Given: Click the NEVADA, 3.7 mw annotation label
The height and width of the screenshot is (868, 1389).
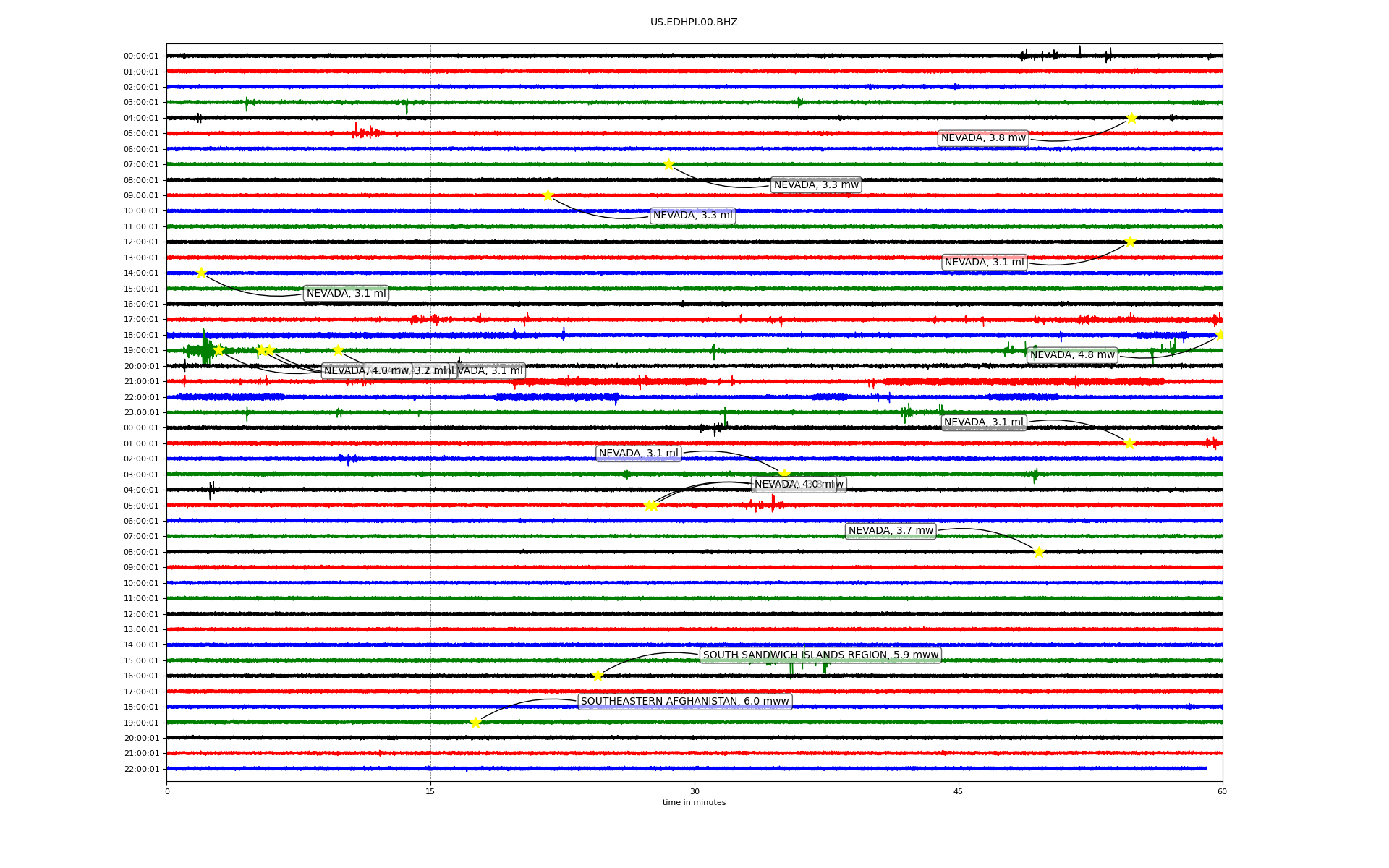Looking at the screenshot, I should tap(891, 531).
